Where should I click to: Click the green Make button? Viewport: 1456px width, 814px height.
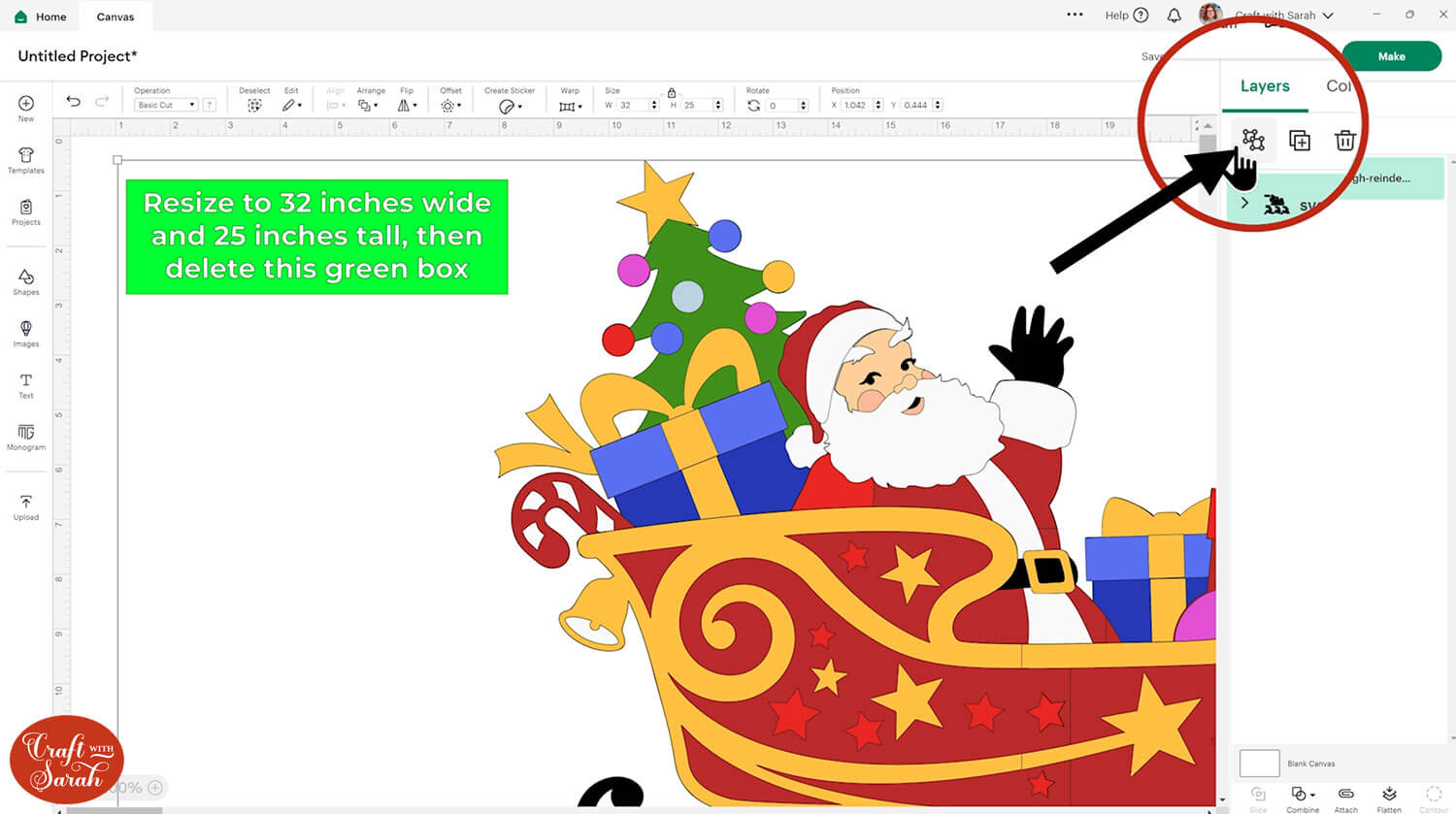click(x=1391, y=56)
